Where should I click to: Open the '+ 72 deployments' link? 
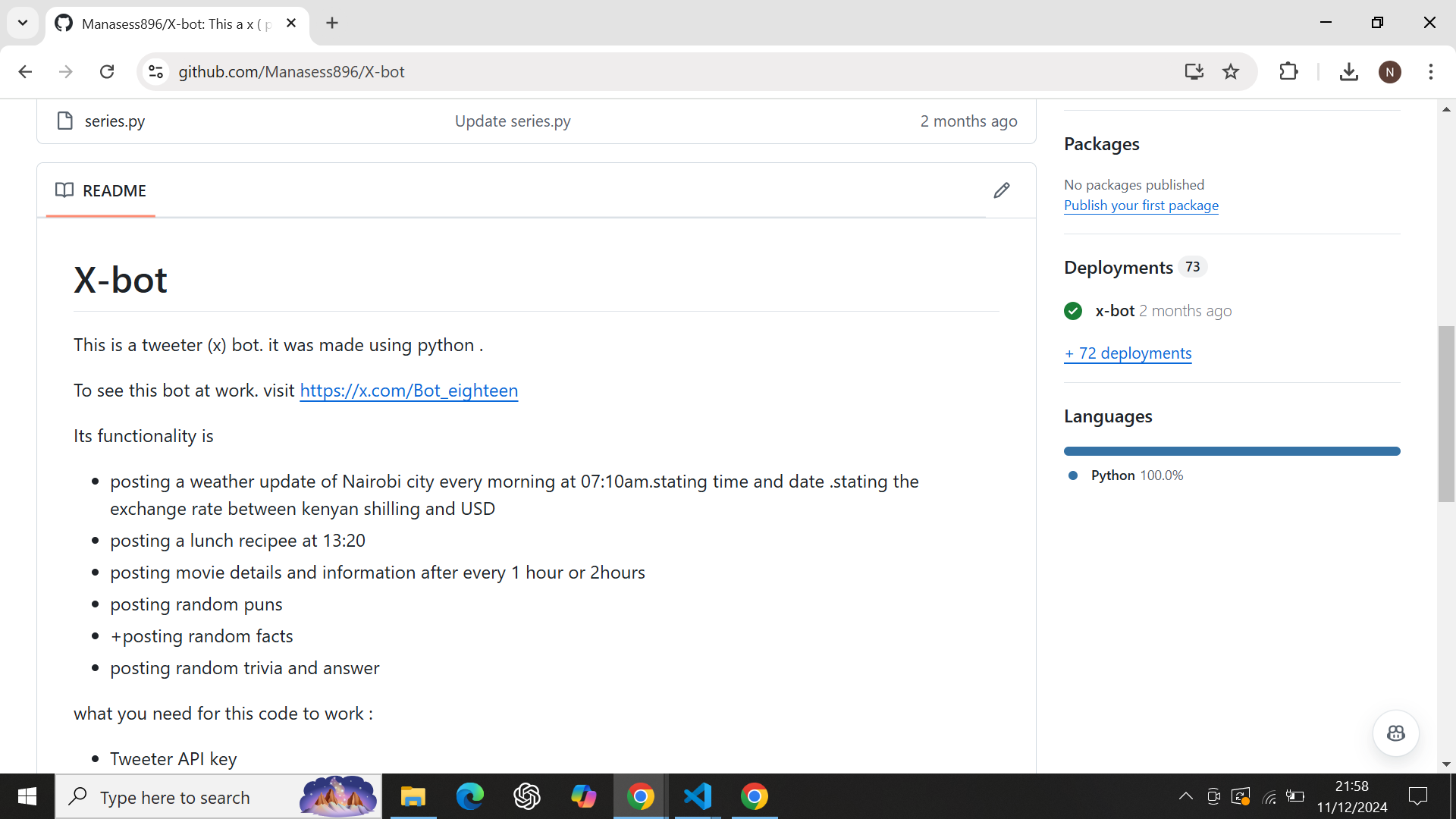[1128, 353]
